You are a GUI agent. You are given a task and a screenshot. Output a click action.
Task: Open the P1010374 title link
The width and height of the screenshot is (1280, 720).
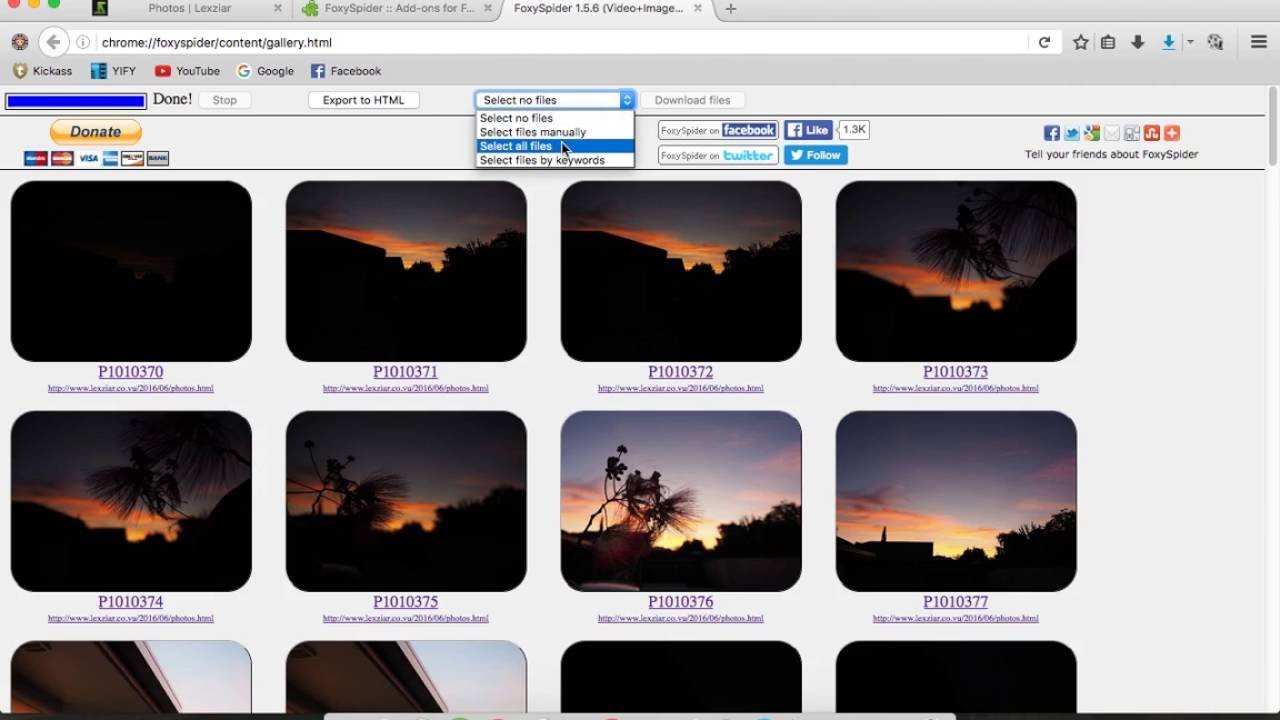tap(131, 602)
